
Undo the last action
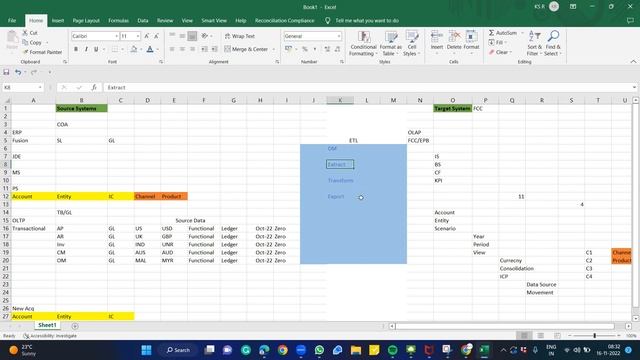pyautogui.click(x=18, y=72)
